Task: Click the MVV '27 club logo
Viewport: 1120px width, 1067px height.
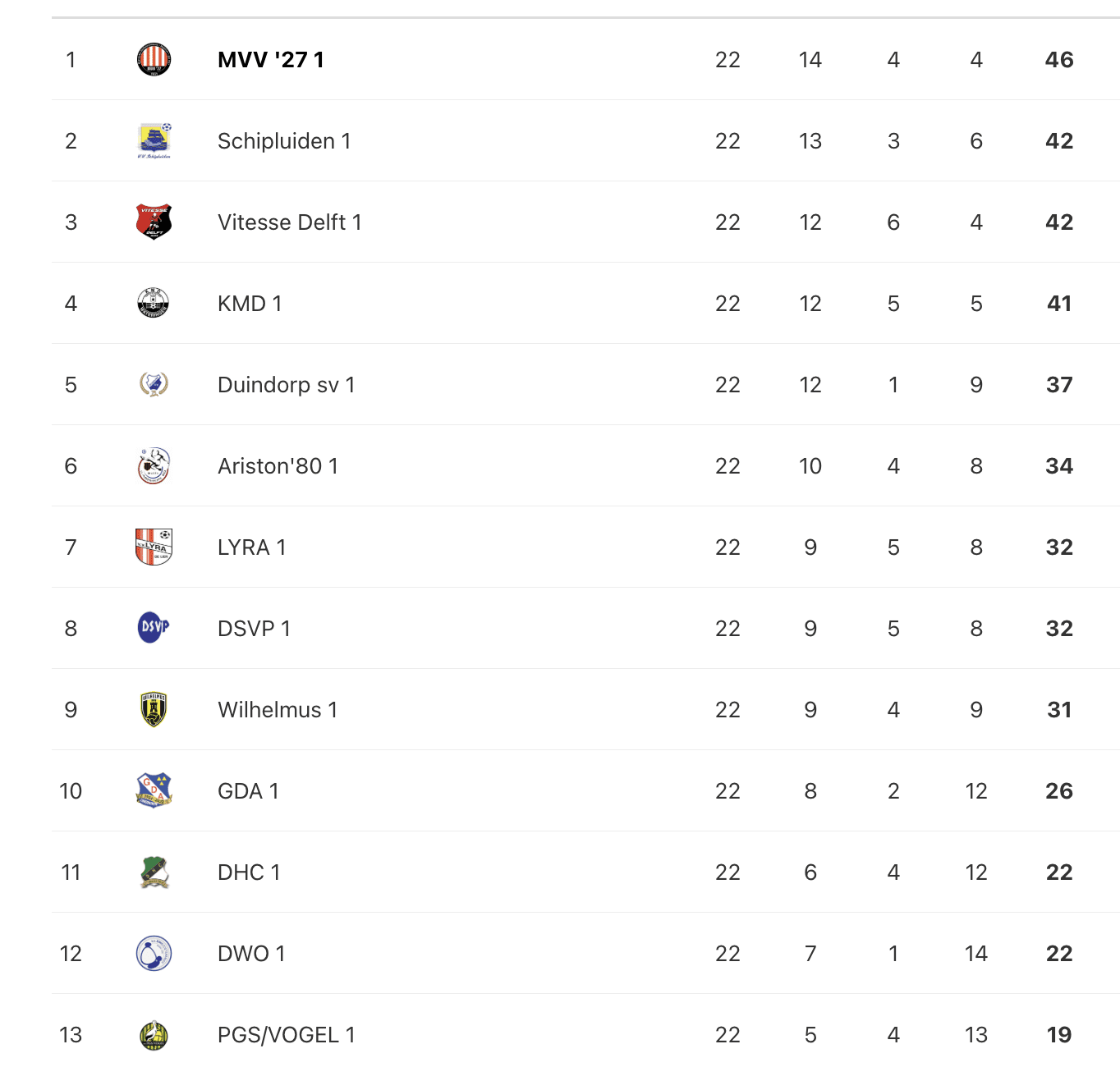Action: click(x=154, y=59)
